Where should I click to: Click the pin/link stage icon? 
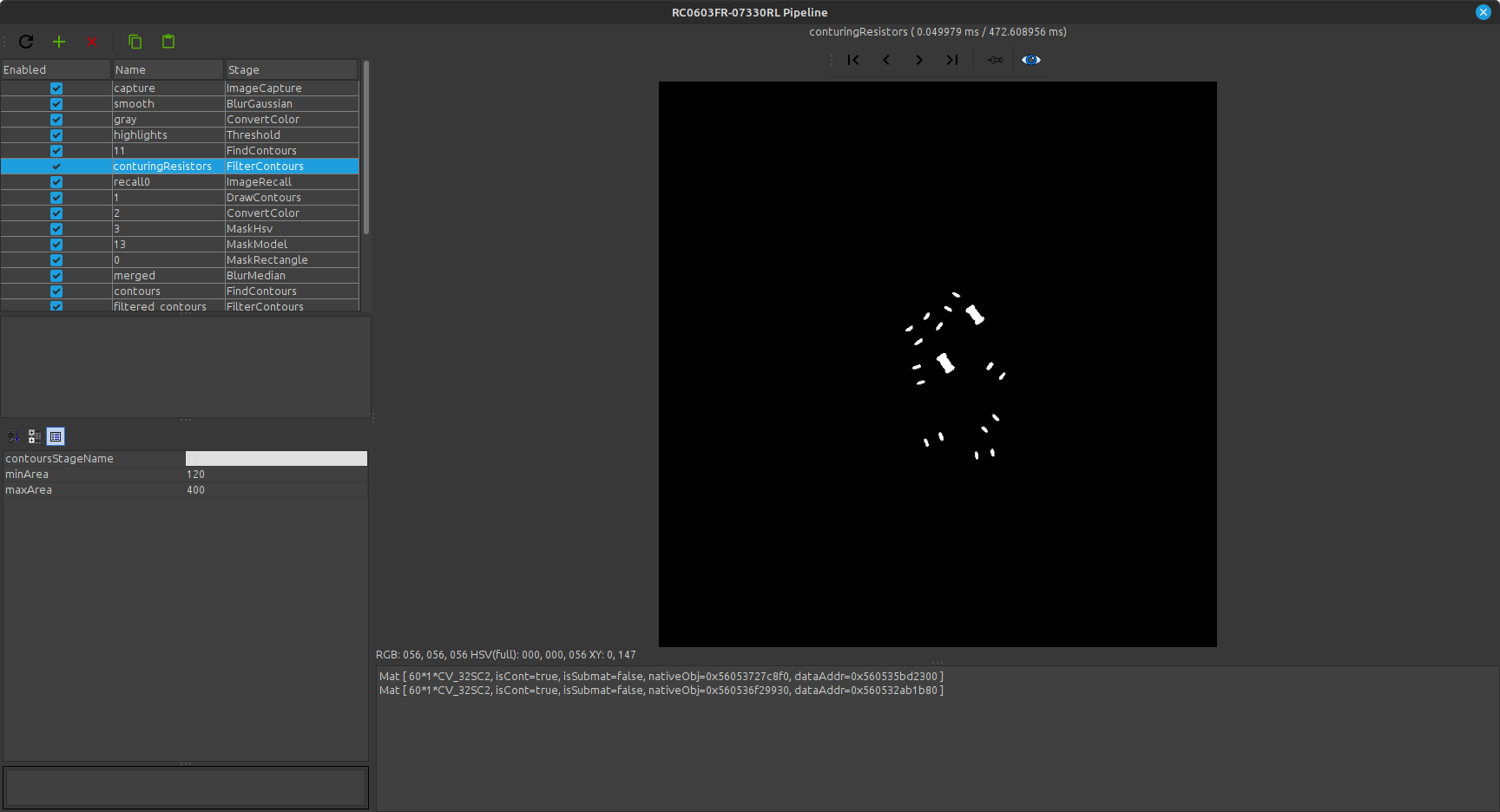pyautogui.click(x=996, y=60)
